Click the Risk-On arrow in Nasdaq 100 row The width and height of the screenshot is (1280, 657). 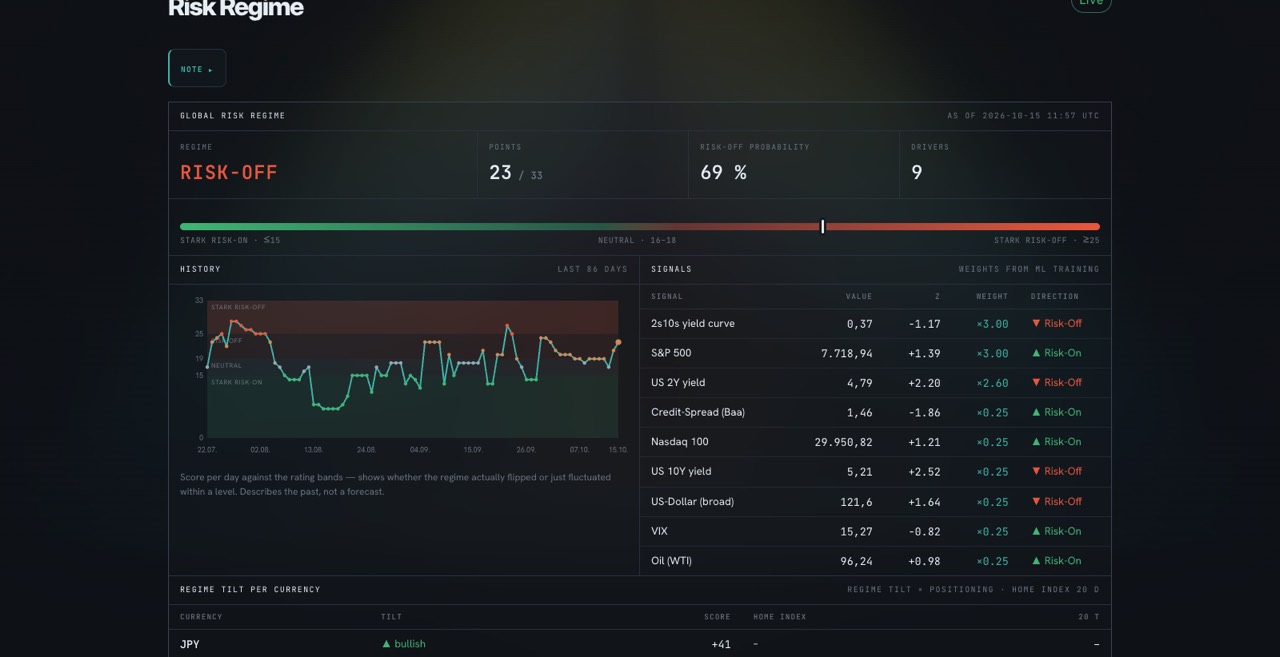[x=1036, y=442]
